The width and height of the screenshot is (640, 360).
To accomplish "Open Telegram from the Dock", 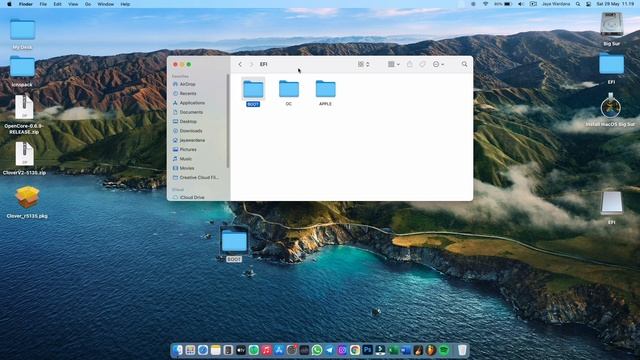I will point(329,350).
